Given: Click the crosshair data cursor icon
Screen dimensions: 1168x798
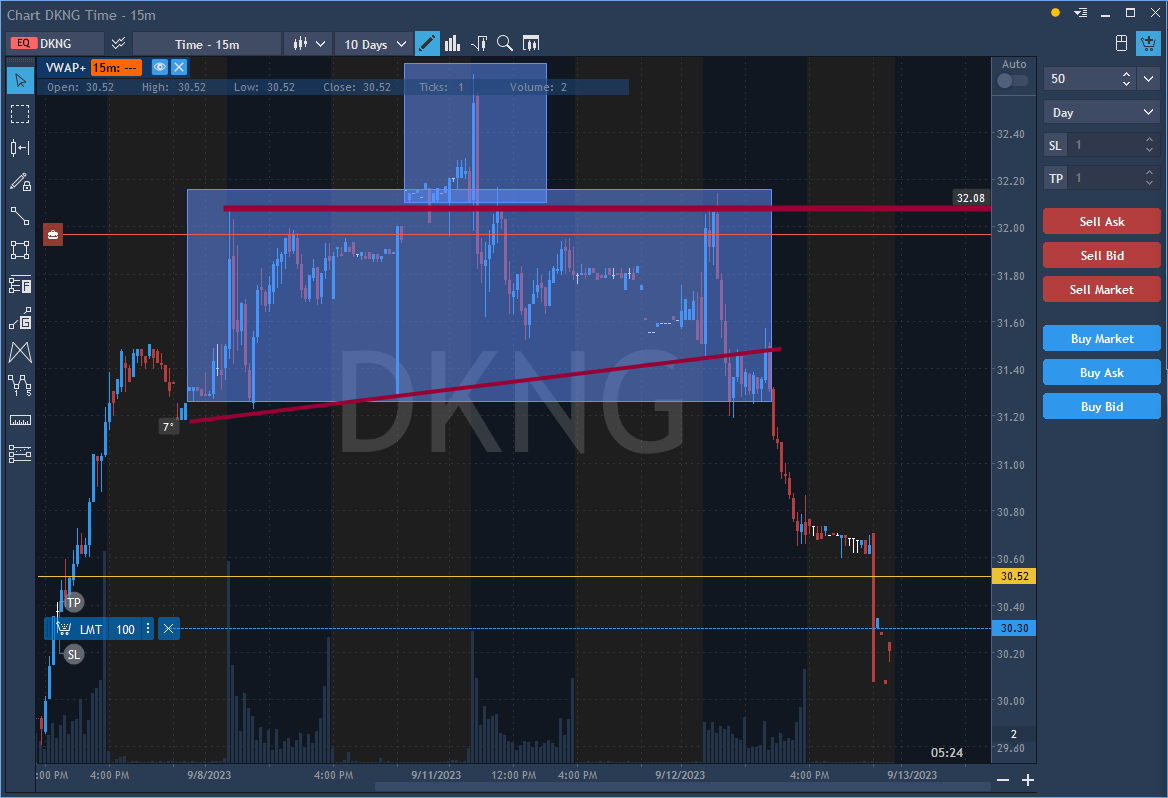Looking at the screenshot, I should [479, 43].
